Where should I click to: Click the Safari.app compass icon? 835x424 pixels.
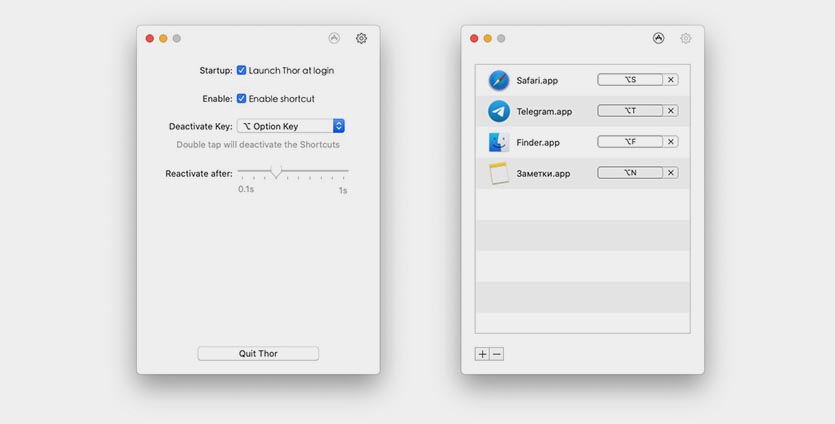point(499,80)
